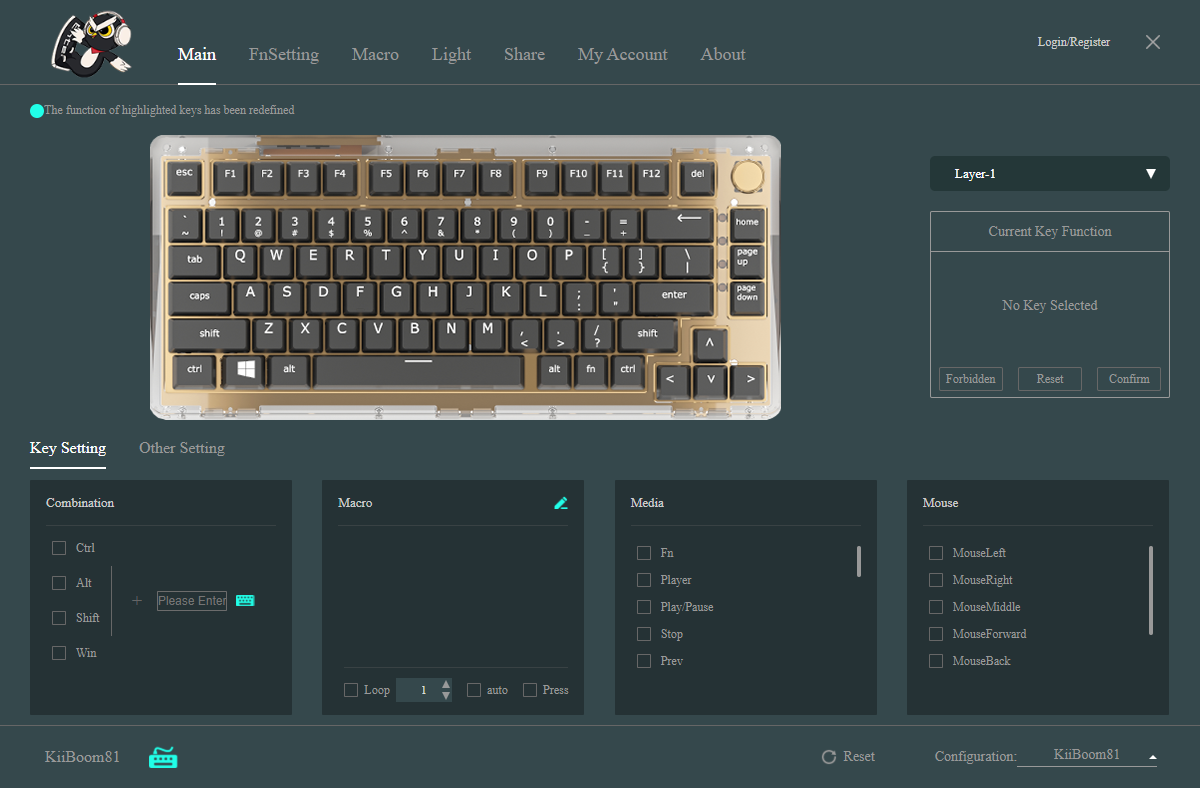
Task: Click the Reset refresh icon in the bottom bar
Action: tap(829, 757)
